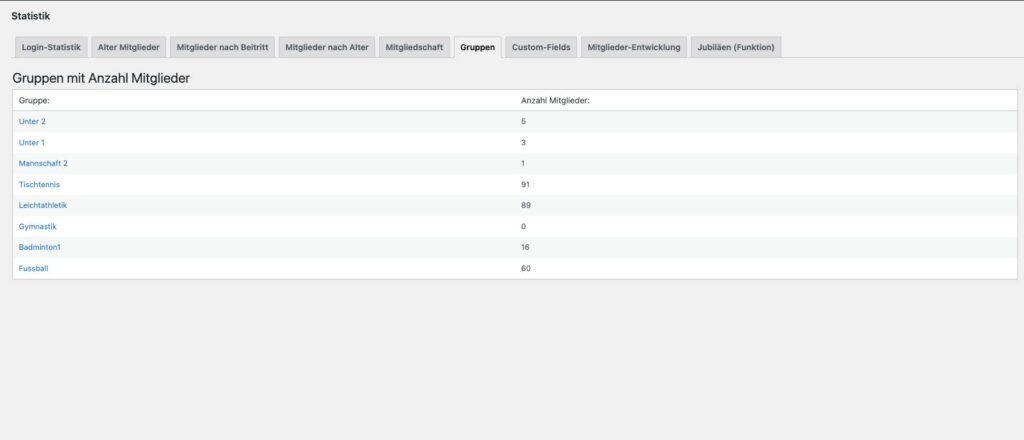The width and height of the screenshot is (1024, 440).
Task: Click the Gruppe column header
Action: 35,100
